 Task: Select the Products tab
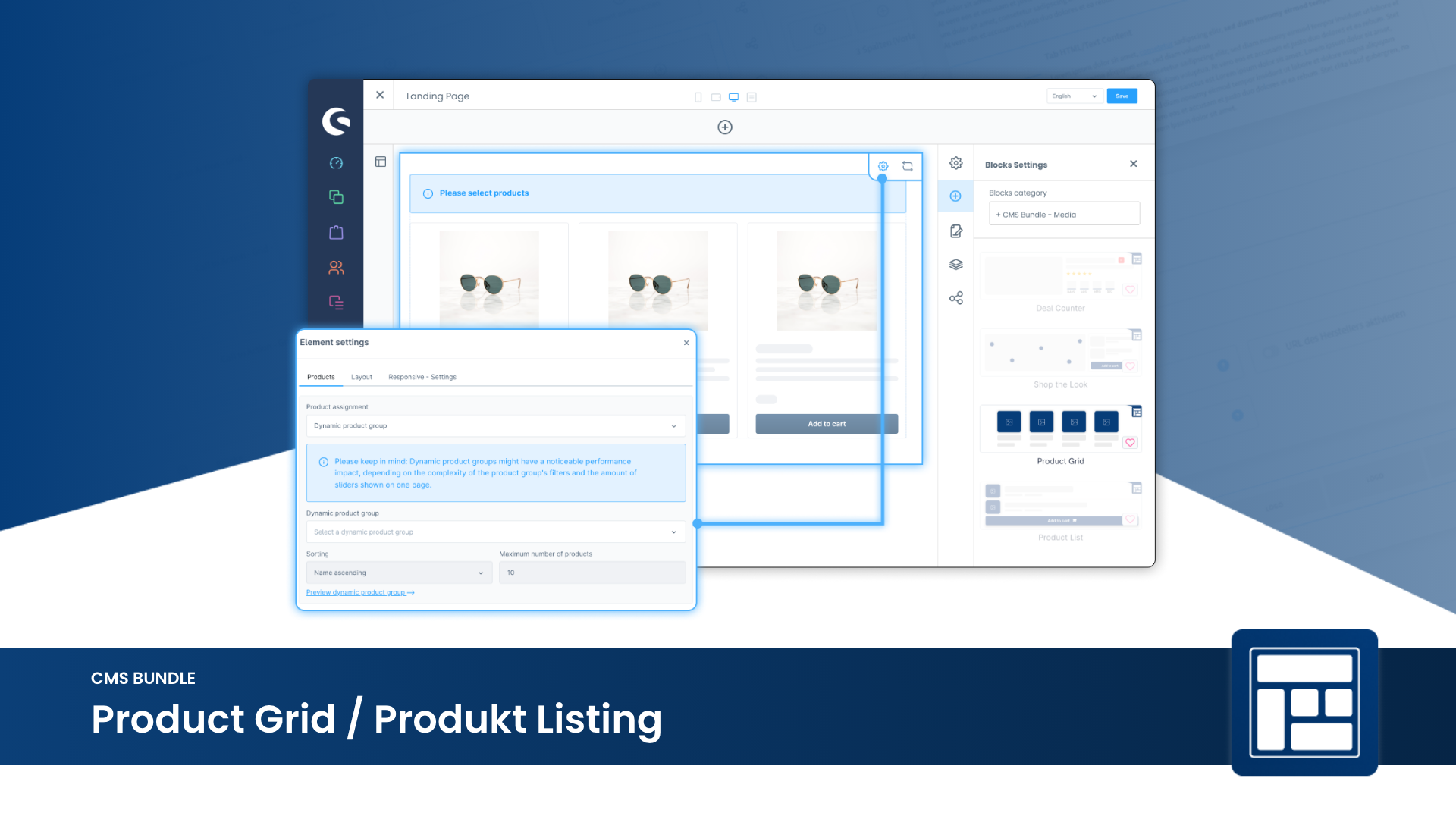[321, 377]
